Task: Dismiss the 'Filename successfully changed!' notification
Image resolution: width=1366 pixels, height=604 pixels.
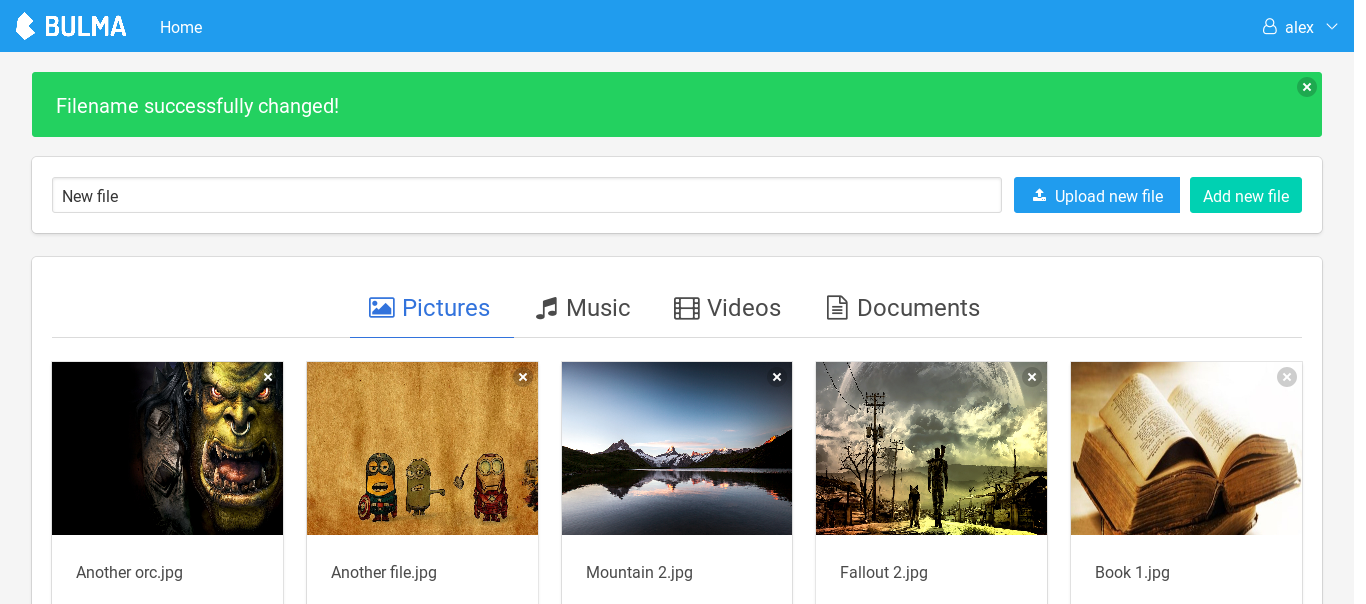Action: pyautogui.click(x=1307, y=87)
